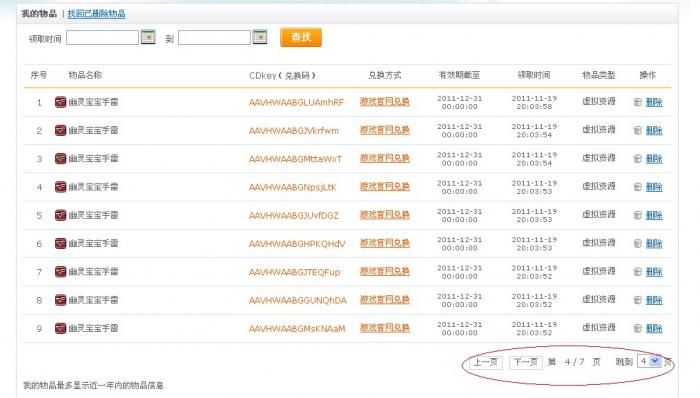700x398 pixels.
Task: Click trash icon for key AAVHWAABGJUvfDGZ
Action: click(638, 215)
